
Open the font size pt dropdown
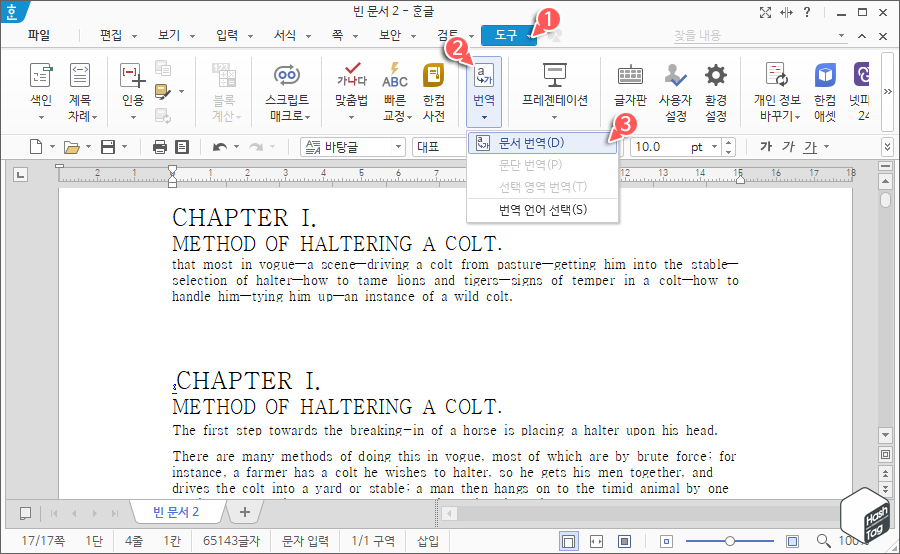tap(715, 147)
